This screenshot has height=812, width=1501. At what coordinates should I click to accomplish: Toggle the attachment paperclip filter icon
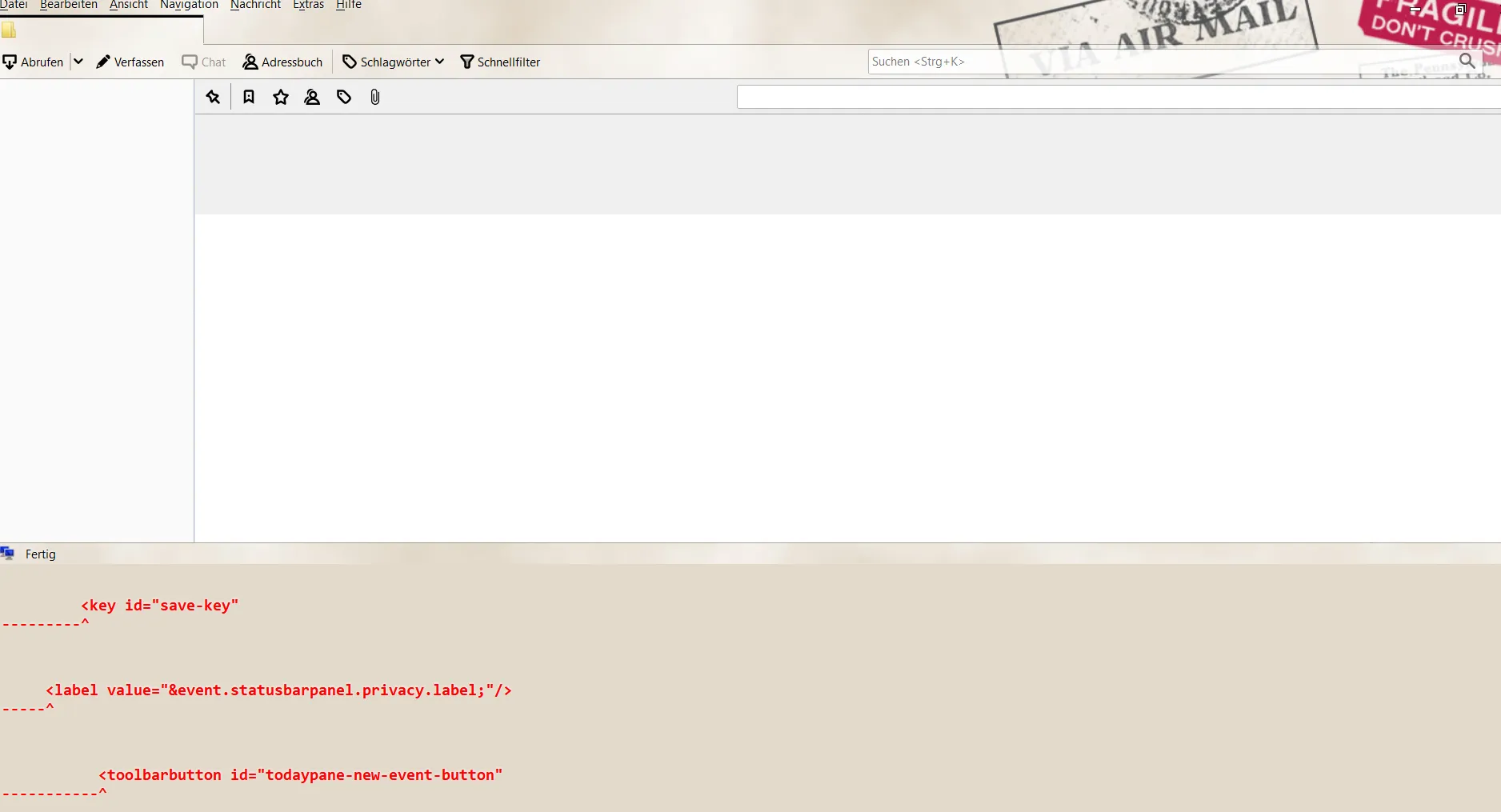[375, 97]
